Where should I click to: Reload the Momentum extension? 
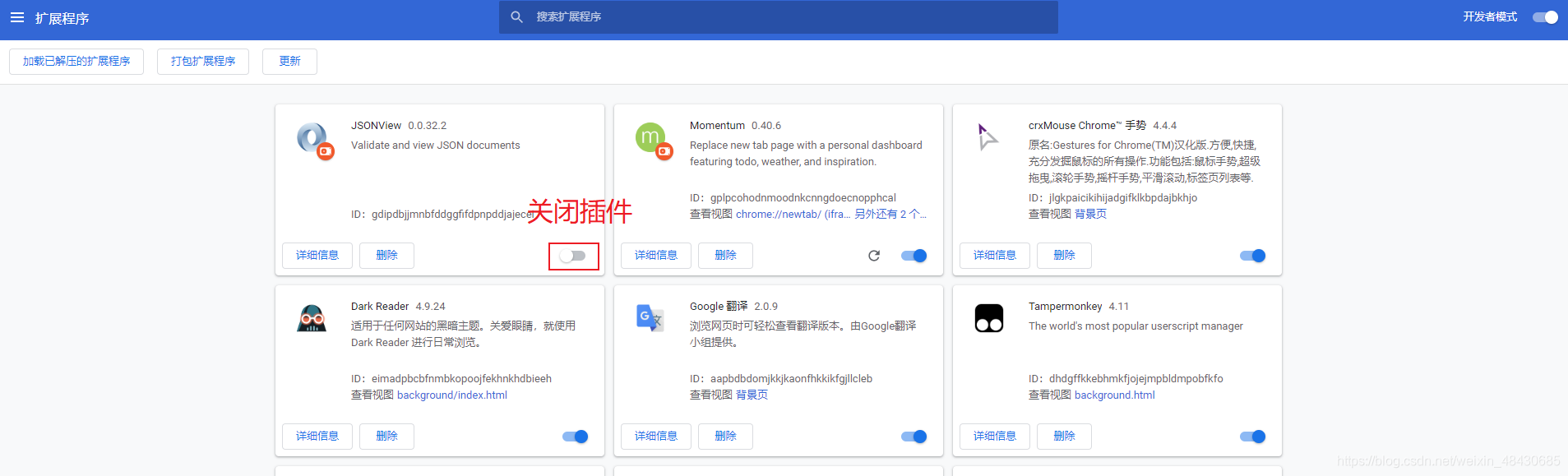click(874, 256)
